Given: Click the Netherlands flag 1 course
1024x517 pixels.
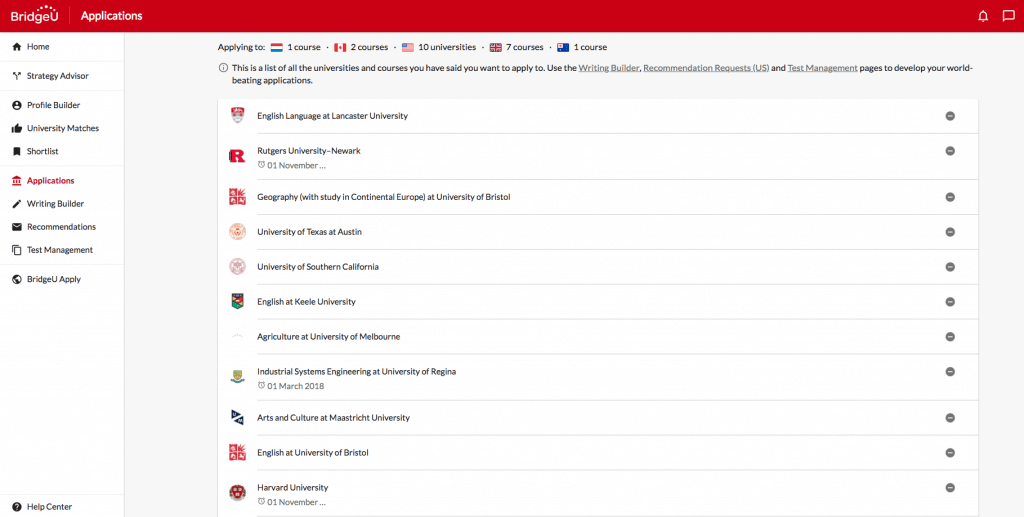Looking at the screenshot, I should tap(296, 47).
